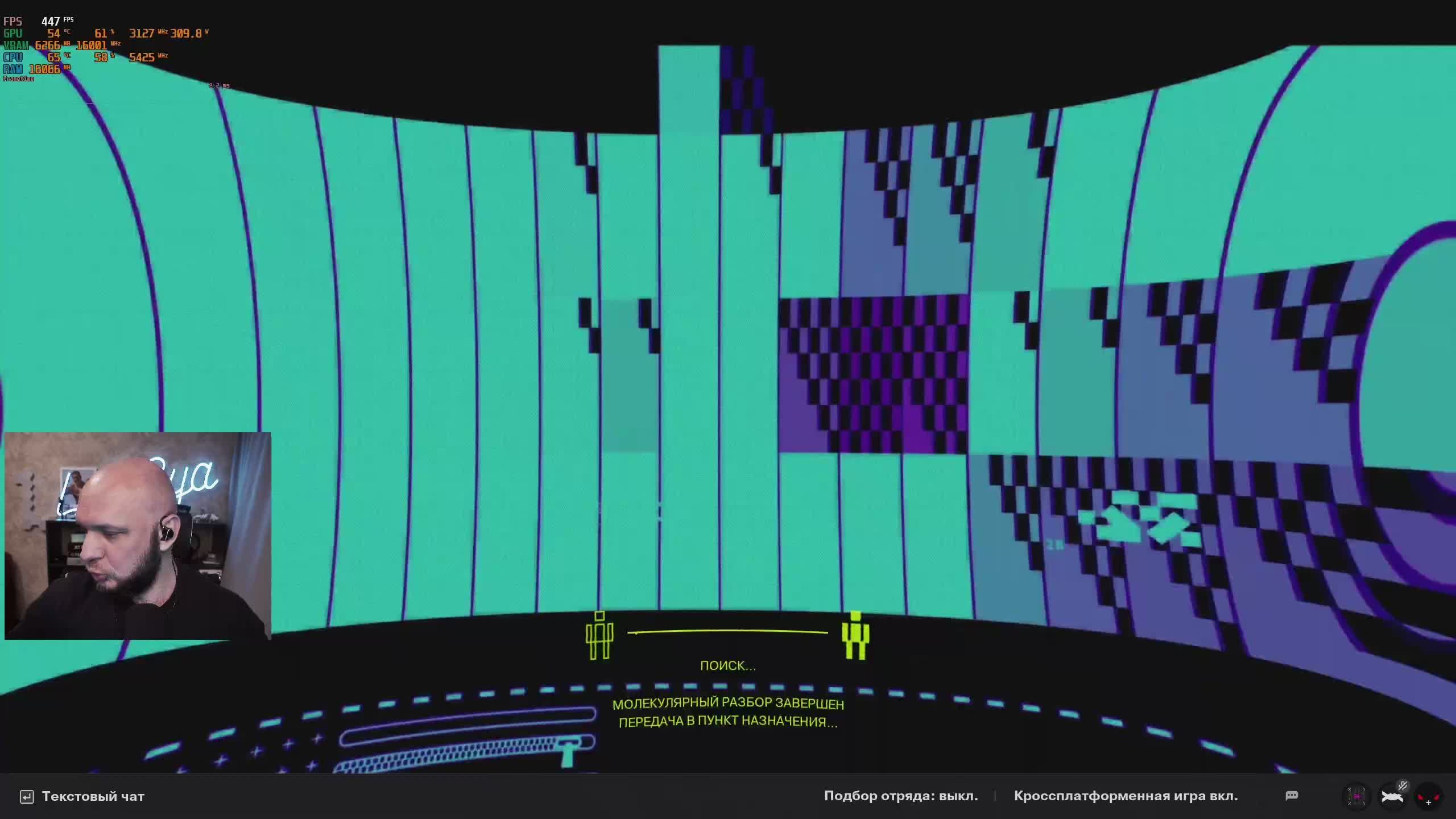
Task: Select the pink spider squad avatar
Action: (x=1356, y=796)
